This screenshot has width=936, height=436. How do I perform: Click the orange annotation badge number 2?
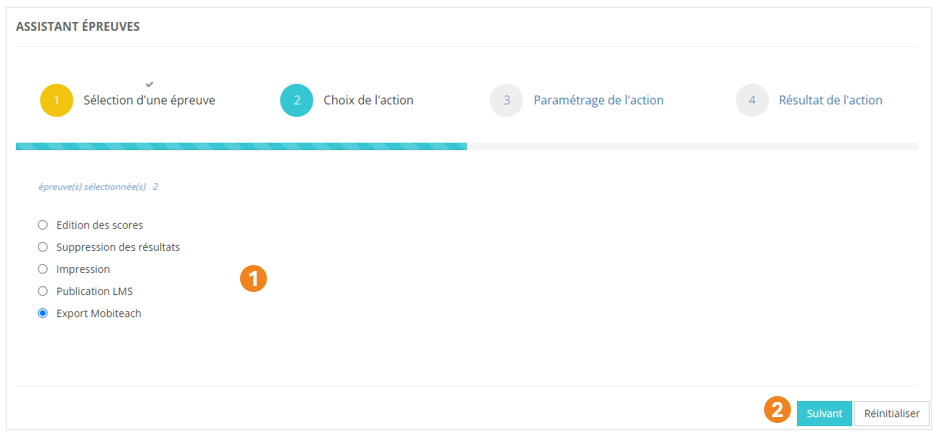777,409
